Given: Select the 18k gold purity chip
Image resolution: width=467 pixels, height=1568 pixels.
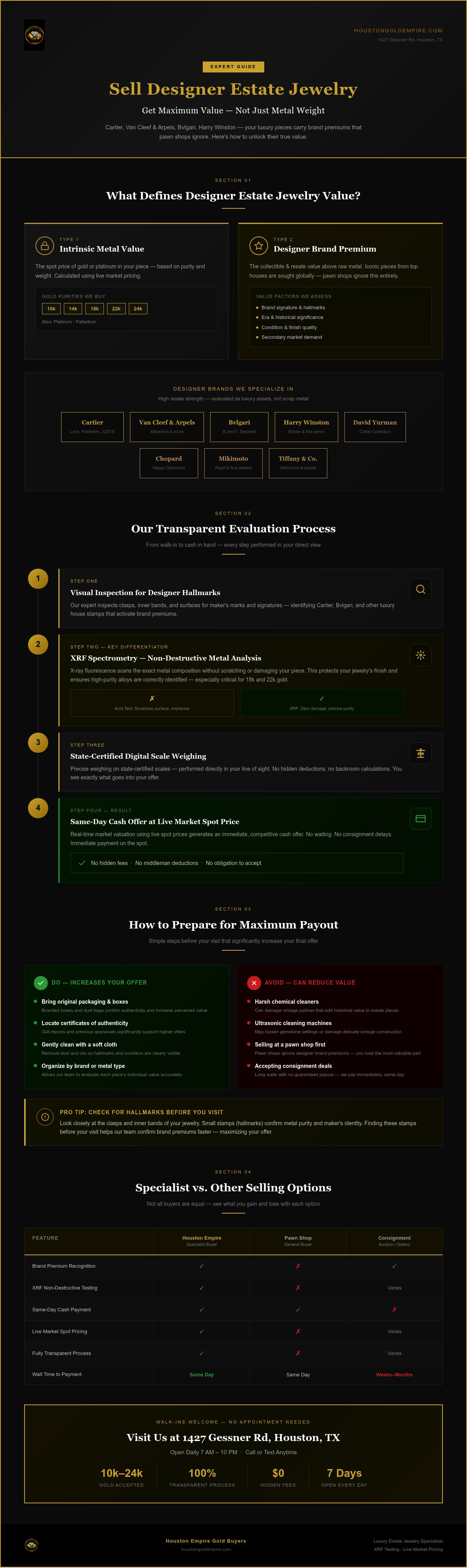Looking at the screenshot, I should 95,308.
